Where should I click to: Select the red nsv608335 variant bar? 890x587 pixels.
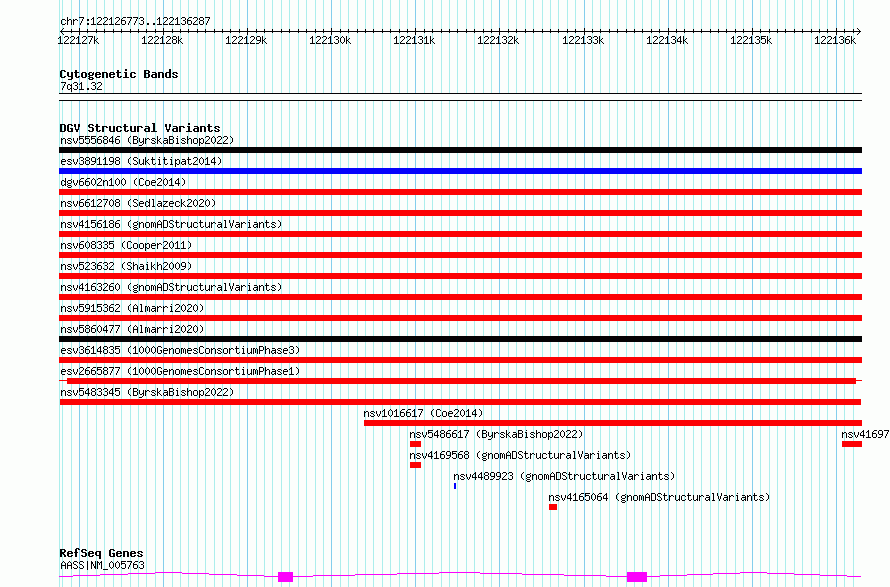point(460,255)
